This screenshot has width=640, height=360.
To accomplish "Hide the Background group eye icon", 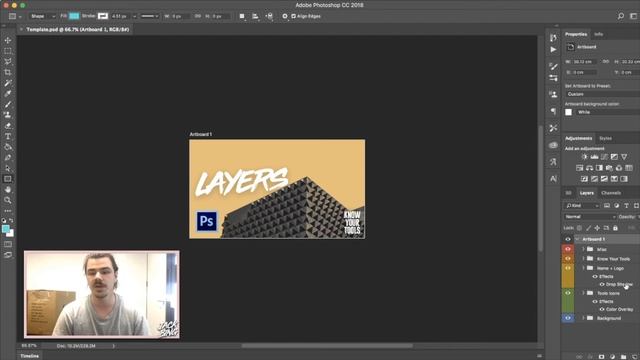I will 568,318.
